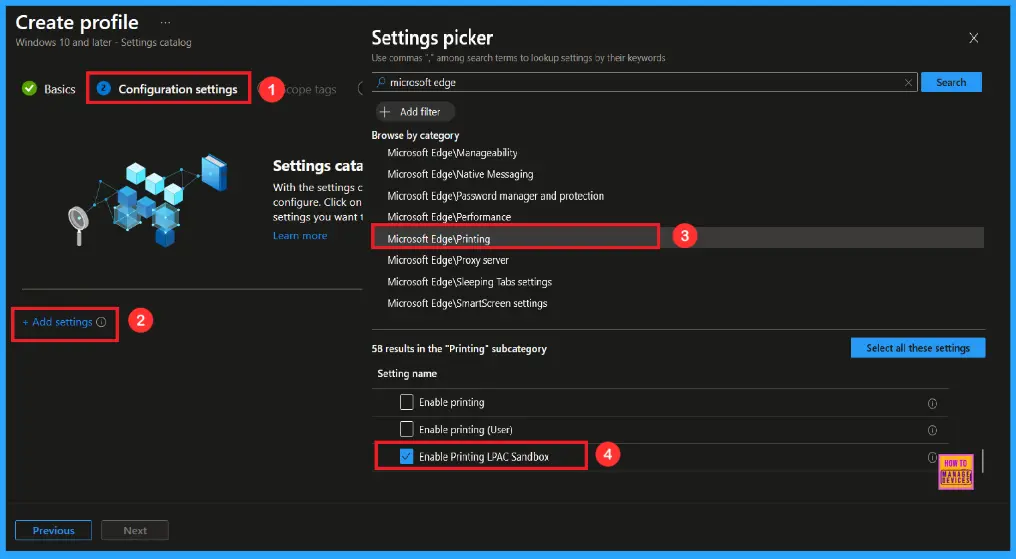This screenshot has height=559, width=1016.
Task: Open info for Enable printing setting
Action: pyautogui.click(x=932, y=404)
